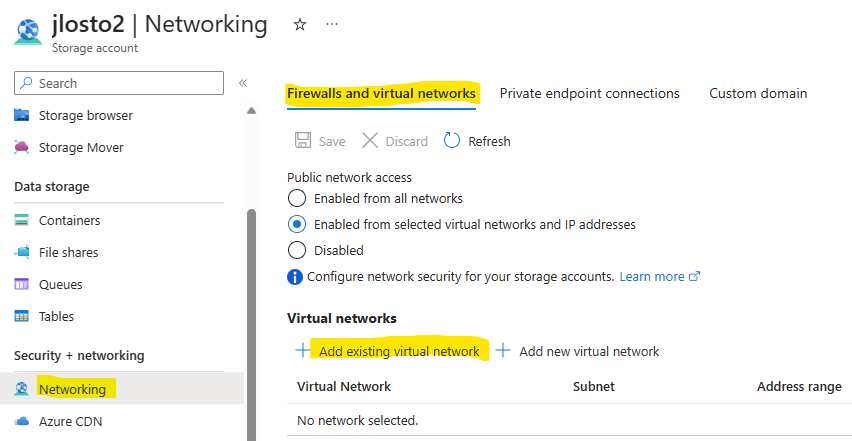Click the Subnet column header
The width and height of the screenshot is (852, 441).
tap(593, 387)
